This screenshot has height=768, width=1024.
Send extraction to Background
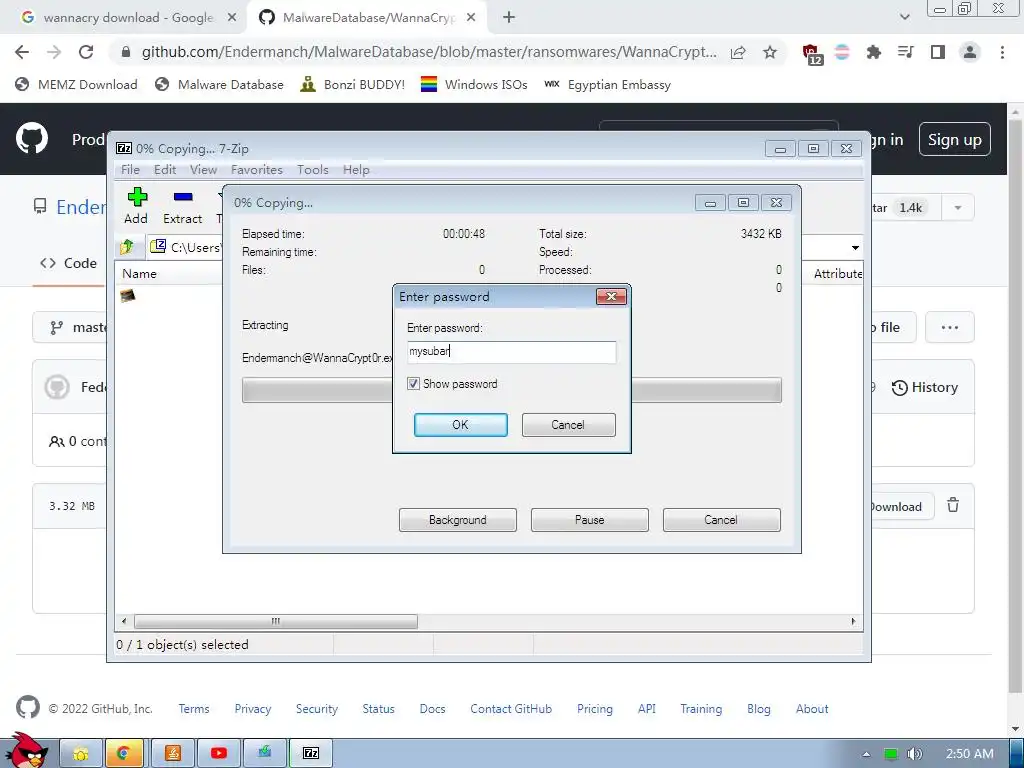coord(458,520)
